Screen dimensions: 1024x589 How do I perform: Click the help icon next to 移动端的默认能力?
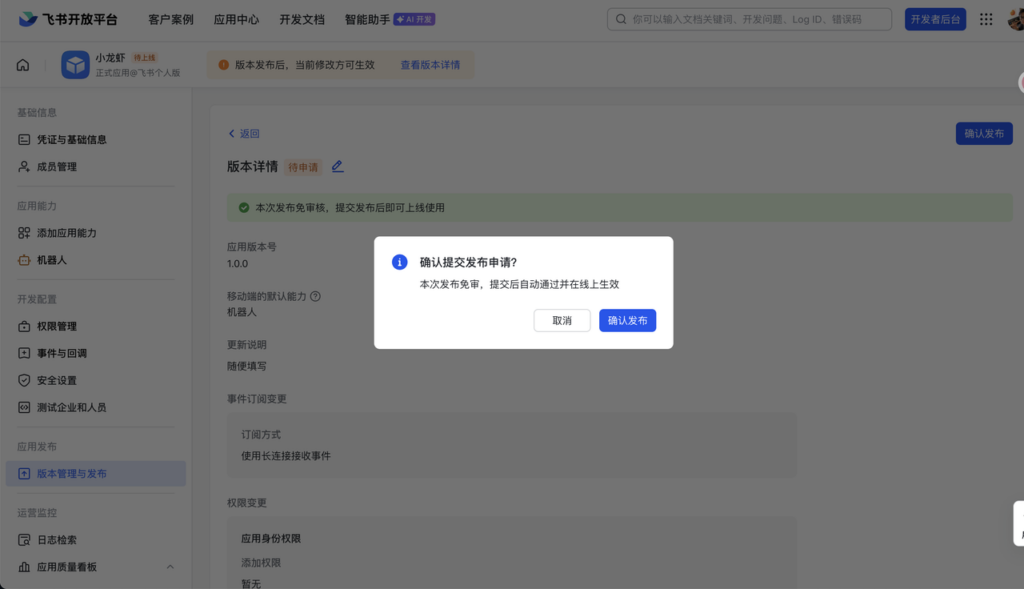click(315, 296)
